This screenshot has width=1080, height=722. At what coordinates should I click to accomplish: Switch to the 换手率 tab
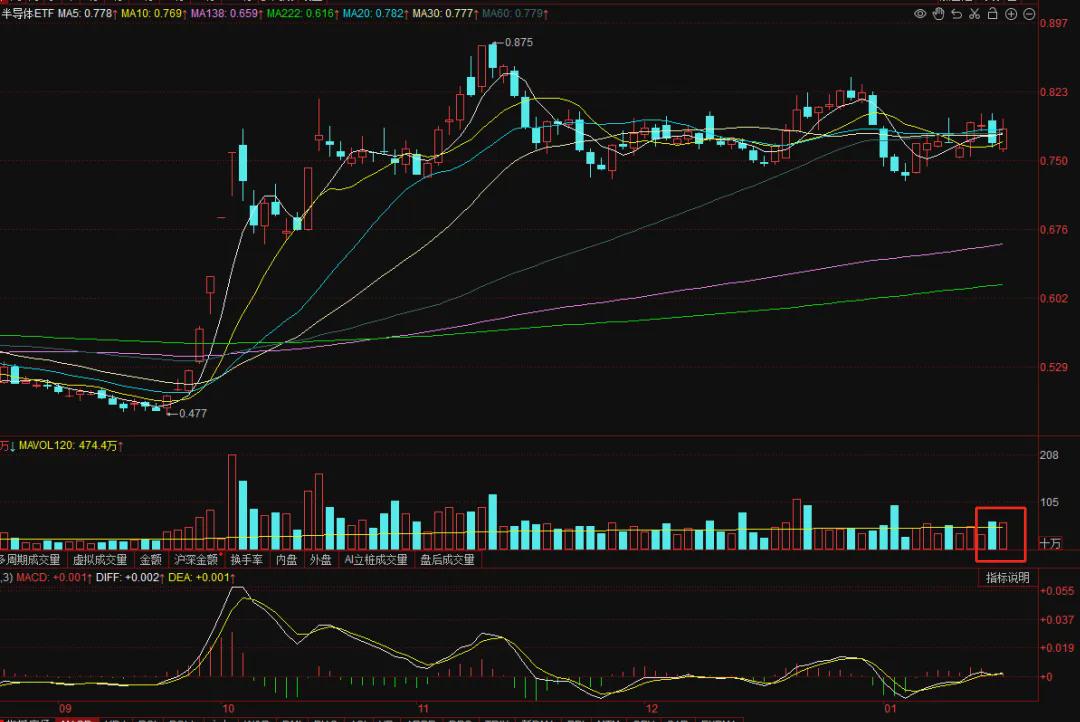coord(247,559)
